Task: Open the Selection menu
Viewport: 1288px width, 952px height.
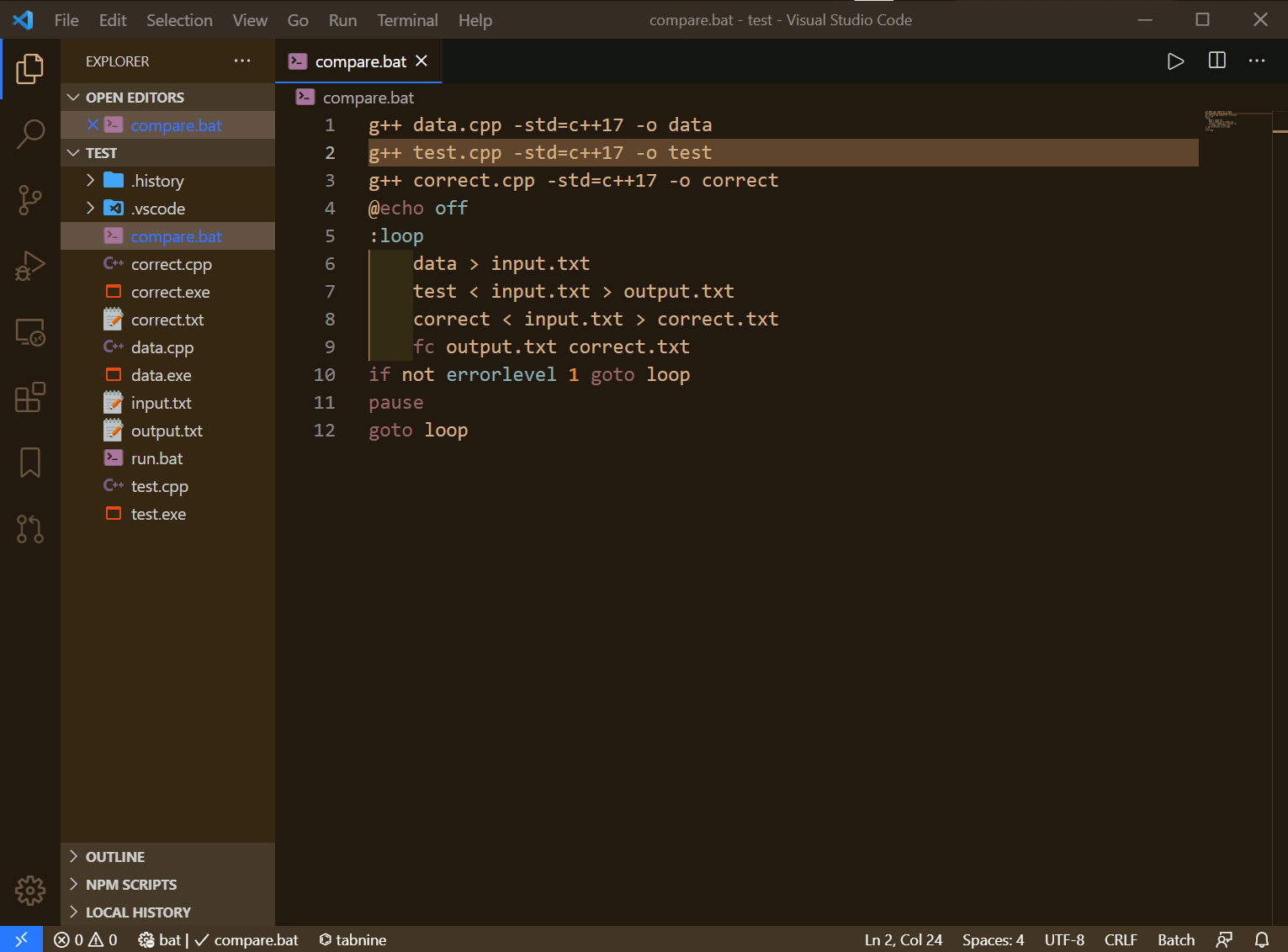Action: [179, 20]
